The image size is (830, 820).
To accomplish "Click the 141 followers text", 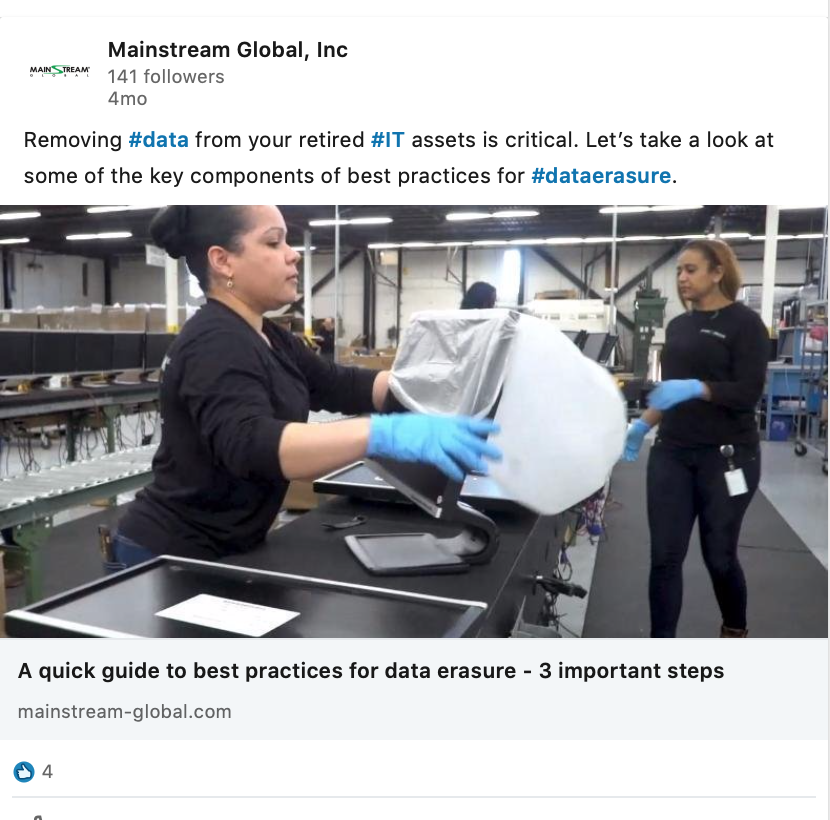I will [166, 77].
